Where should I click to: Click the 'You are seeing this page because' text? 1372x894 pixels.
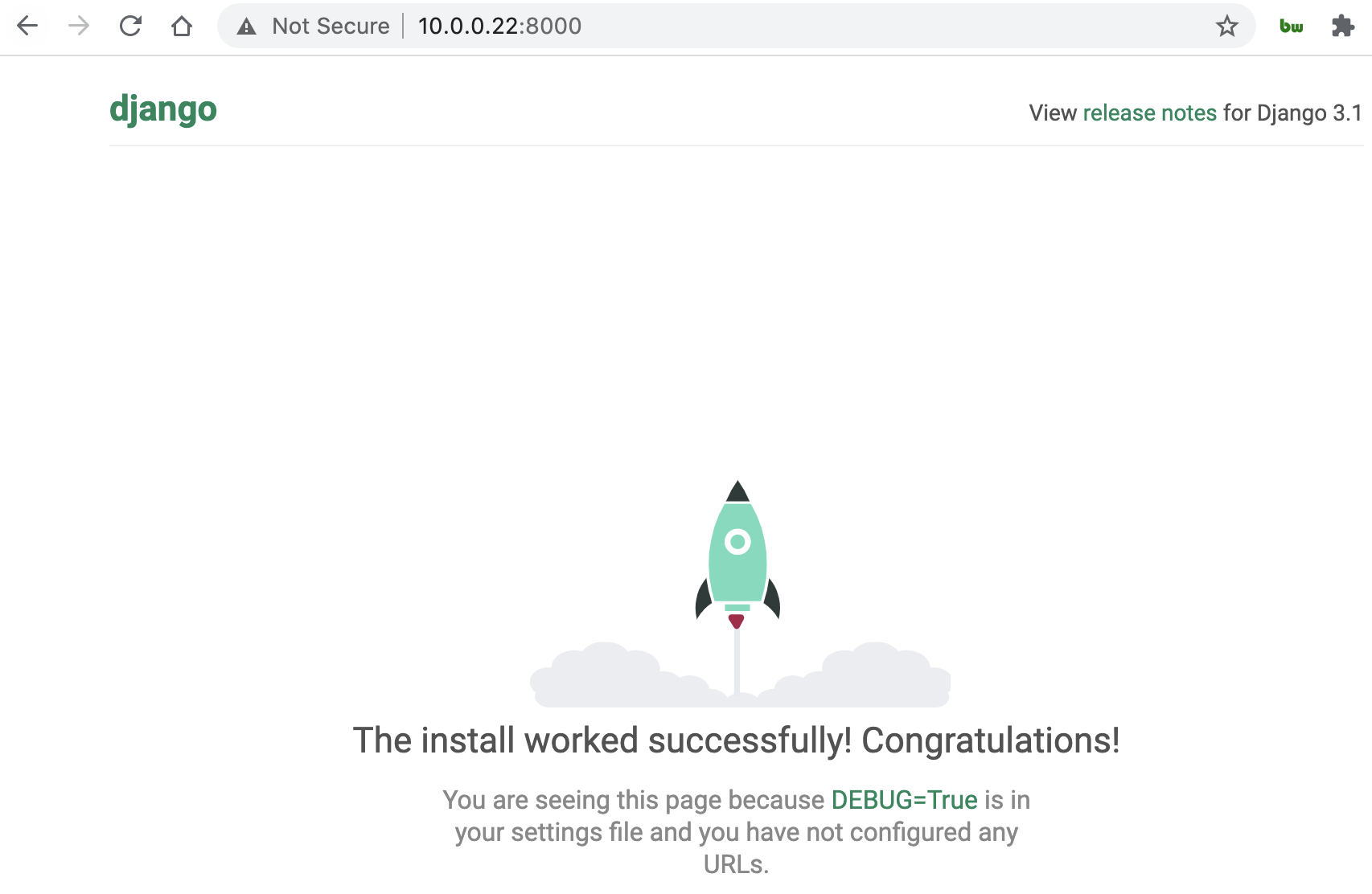click(x=634, y=800)
